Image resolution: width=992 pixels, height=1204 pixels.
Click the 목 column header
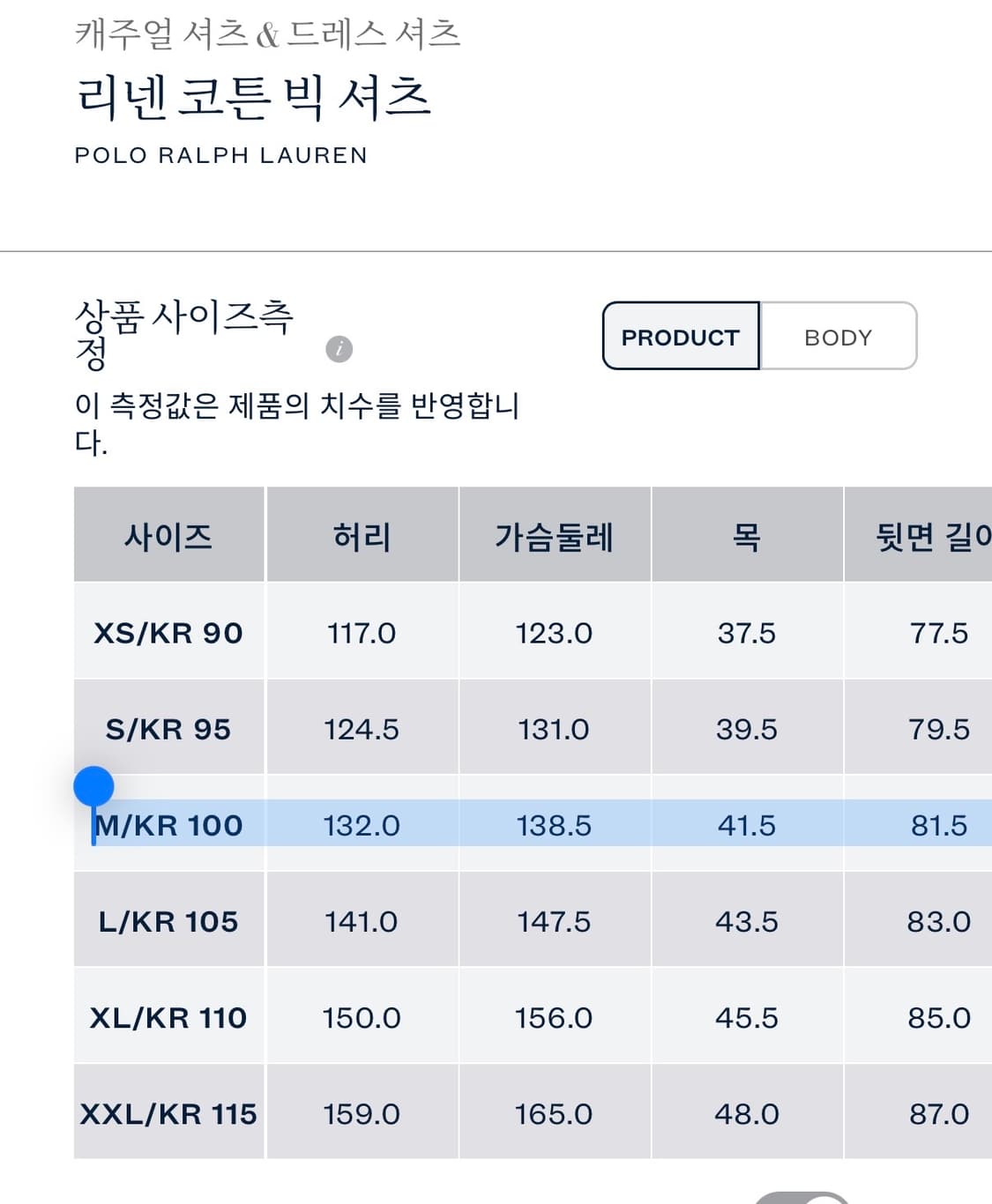[747, 536]
